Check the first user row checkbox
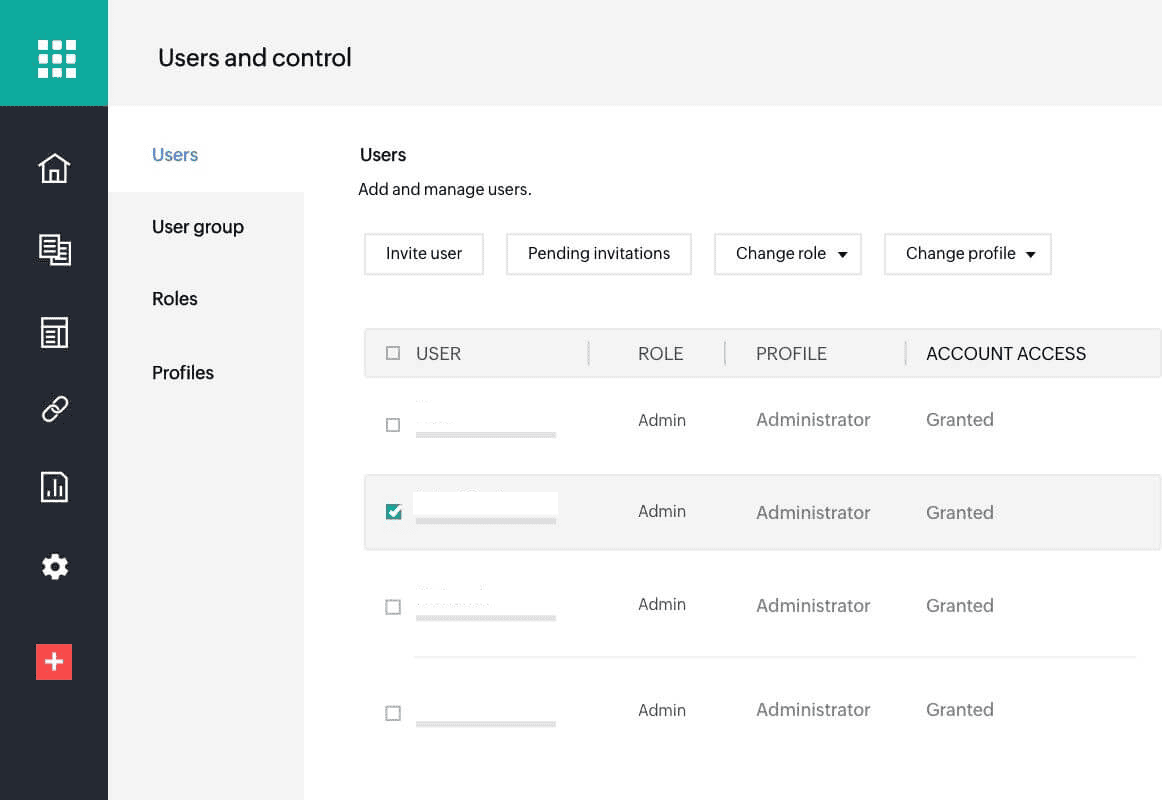 393,425
